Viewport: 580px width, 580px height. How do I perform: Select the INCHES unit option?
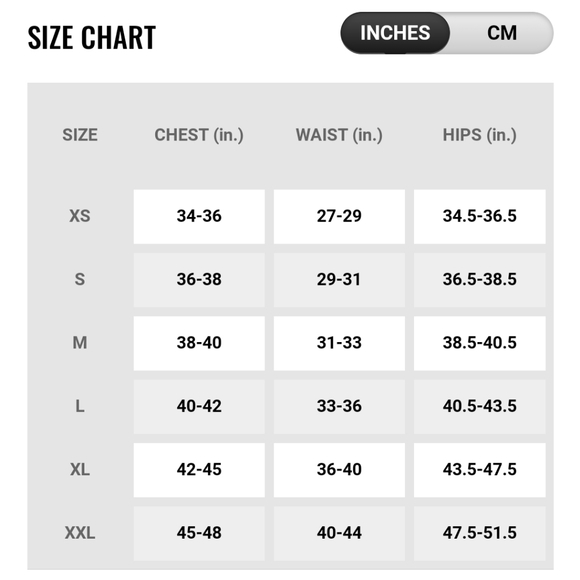[395, 33]
